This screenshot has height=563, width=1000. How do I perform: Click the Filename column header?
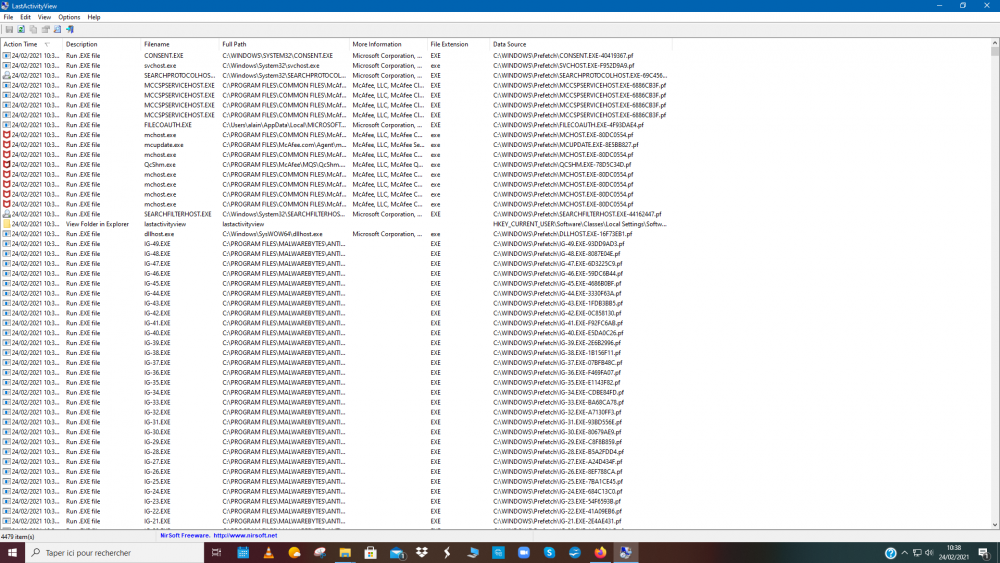point(156,44)
